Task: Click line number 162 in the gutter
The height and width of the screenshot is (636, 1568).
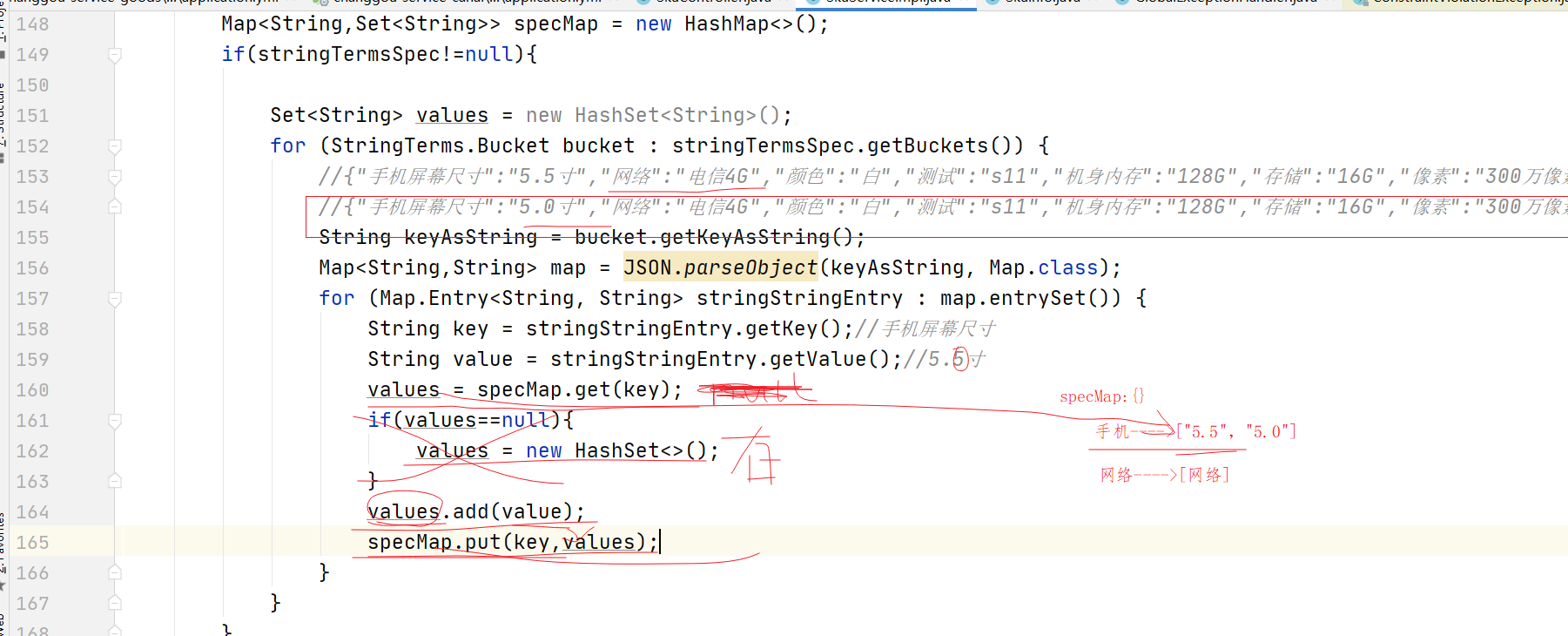Action: [x=33, y=451]
